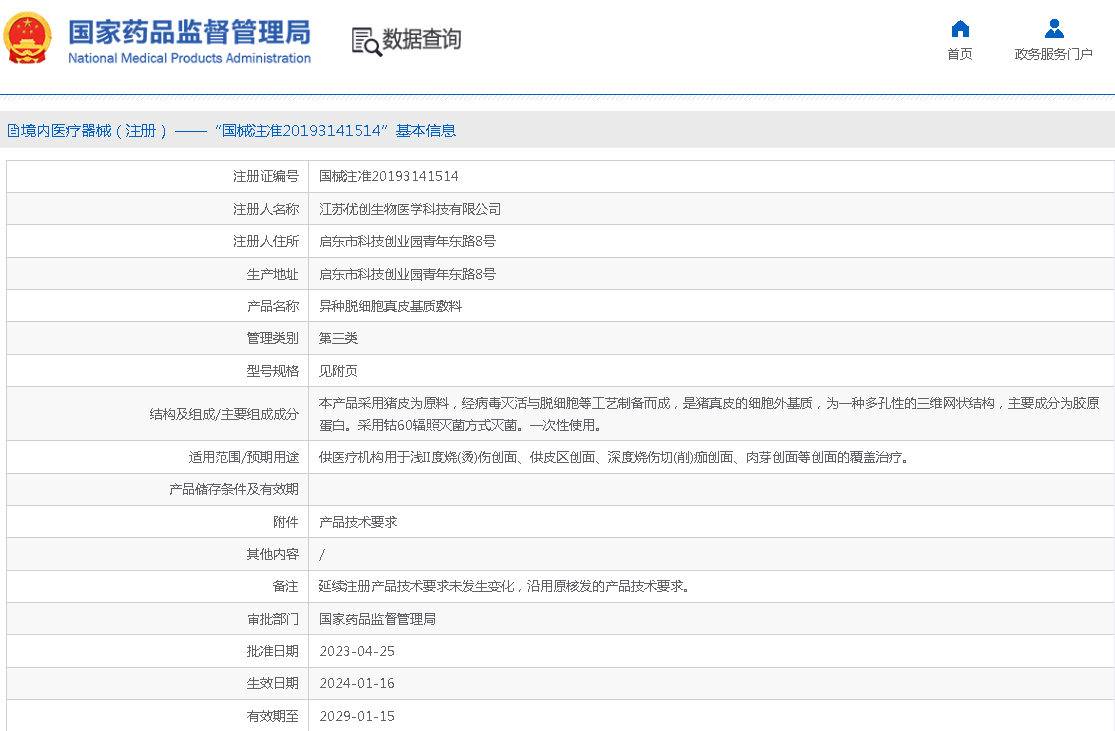Click the 批准日期 row label
This screenshot has width=1115, height=731.
tap(273, 651)
